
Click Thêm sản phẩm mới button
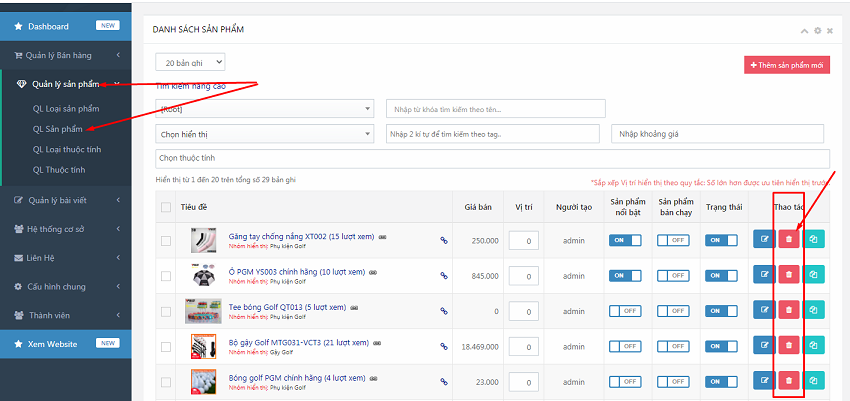coord(786,65)
